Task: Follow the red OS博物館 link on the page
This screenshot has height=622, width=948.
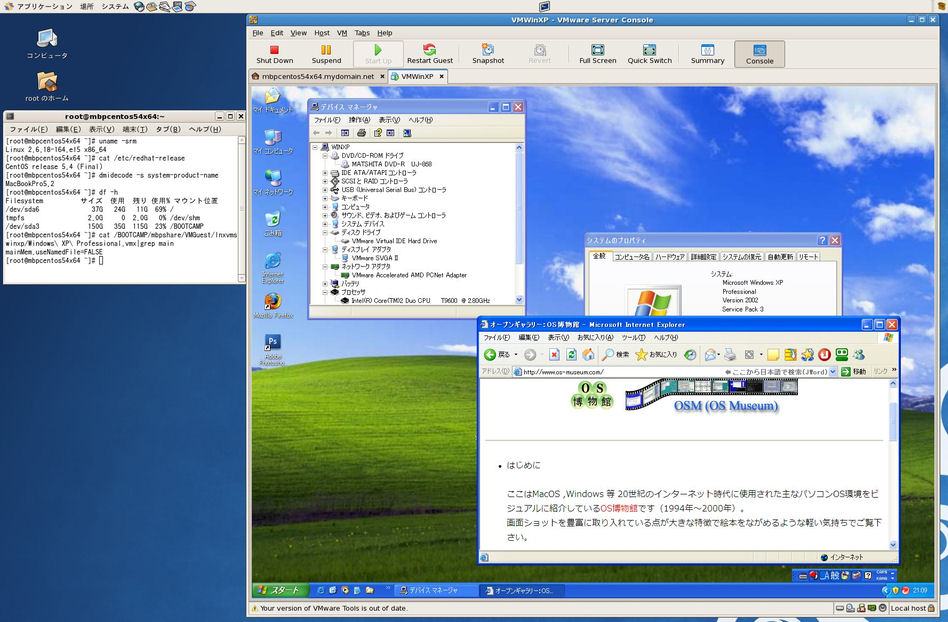Action: point(618,508)
